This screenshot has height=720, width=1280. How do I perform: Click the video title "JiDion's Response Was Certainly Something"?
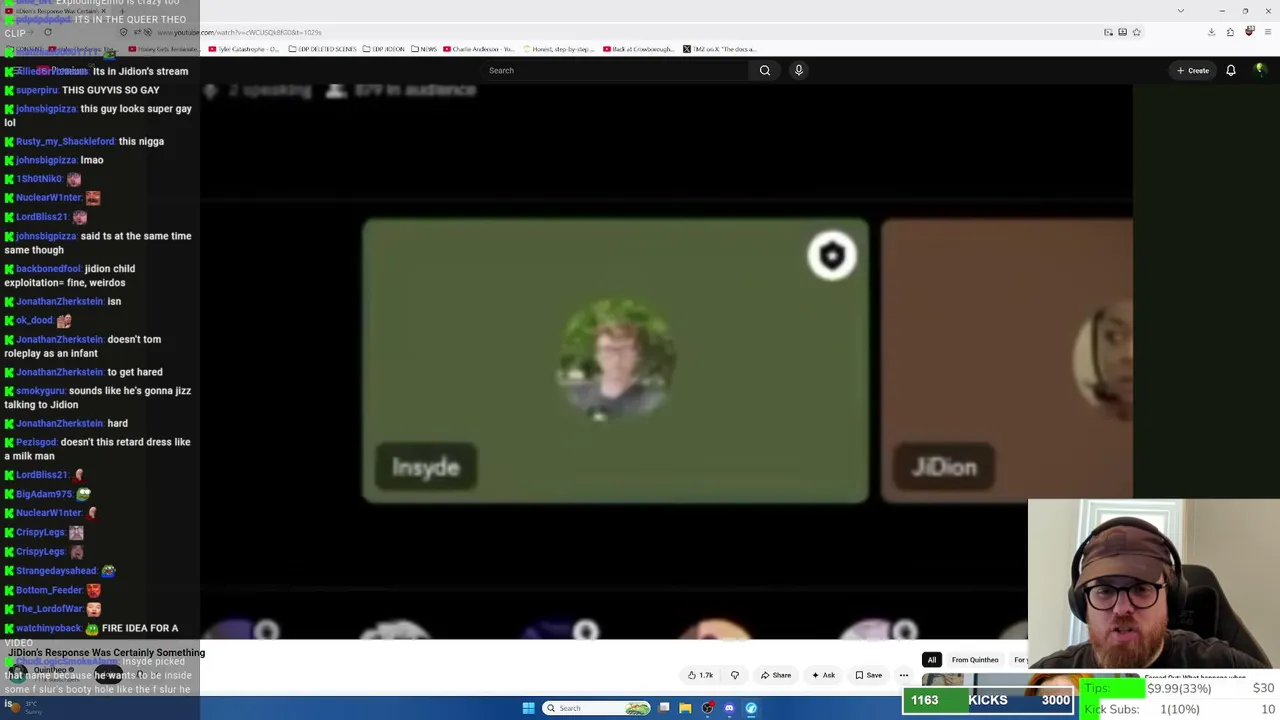107,653
